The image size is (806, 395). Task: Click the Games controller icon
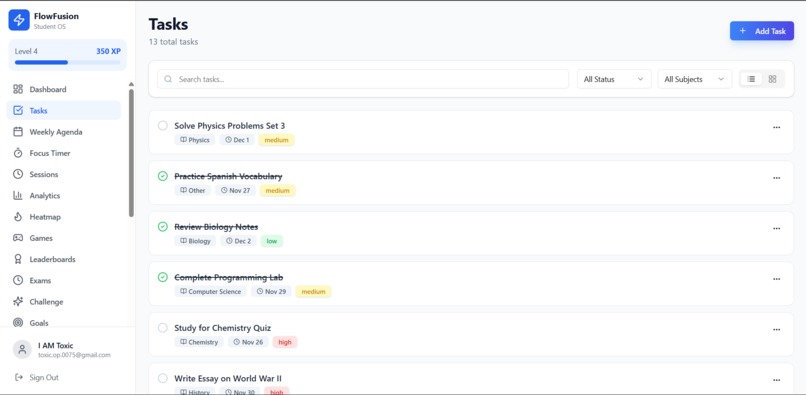(x=18, y=238)
